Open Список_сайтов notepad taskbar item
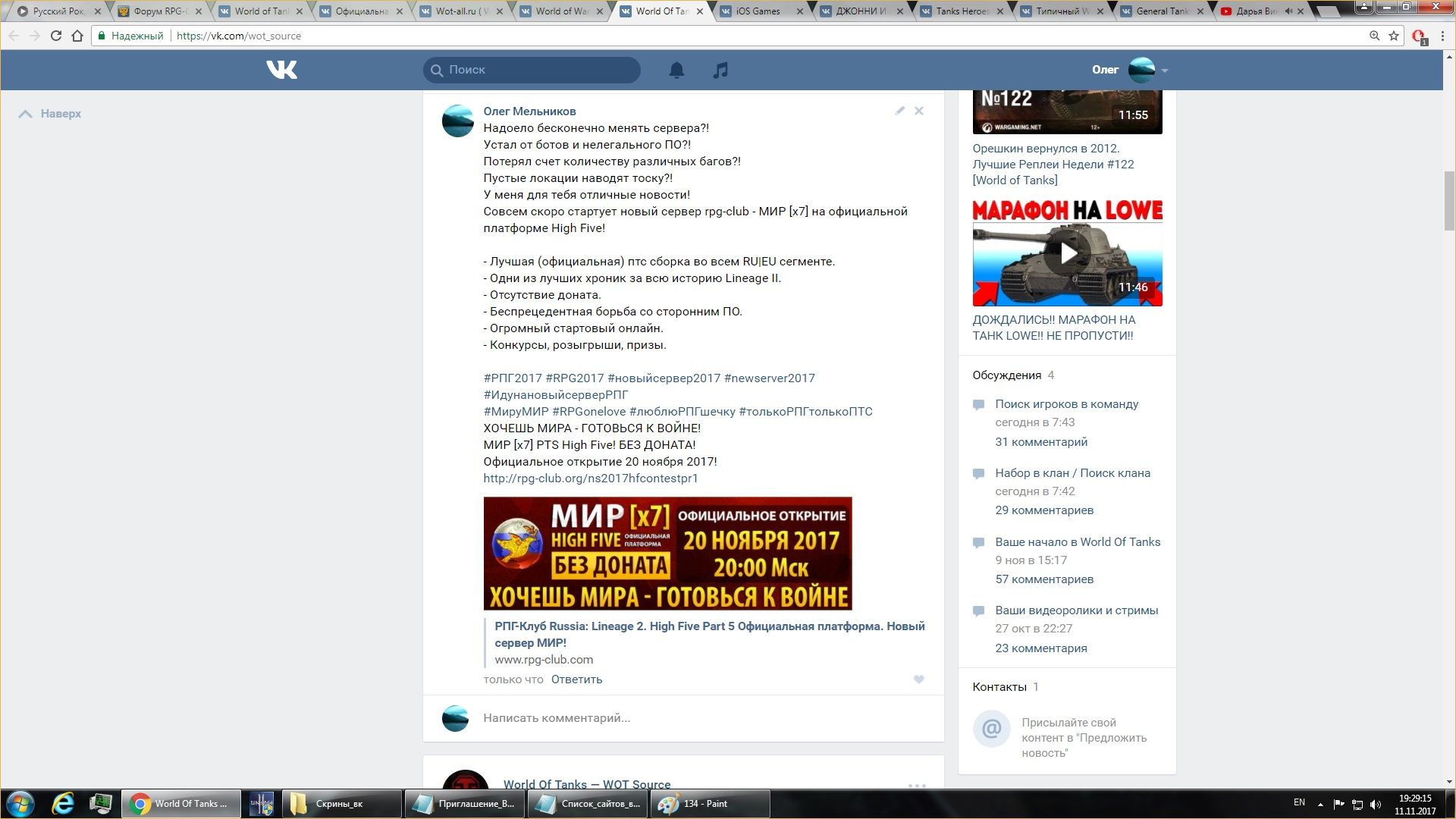This screenshot has width=1456, height=819. [x=587, y=804]
